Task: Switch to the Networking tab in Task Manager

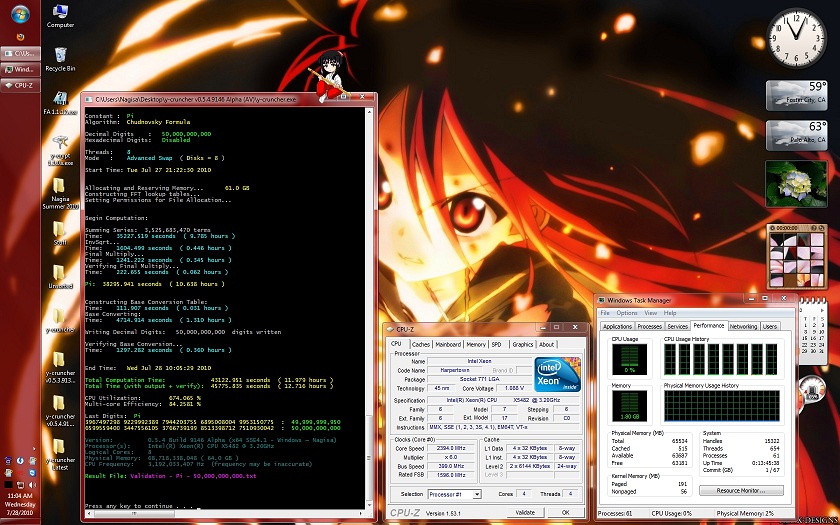Action: pyautogui.click(x=743, y=326)
